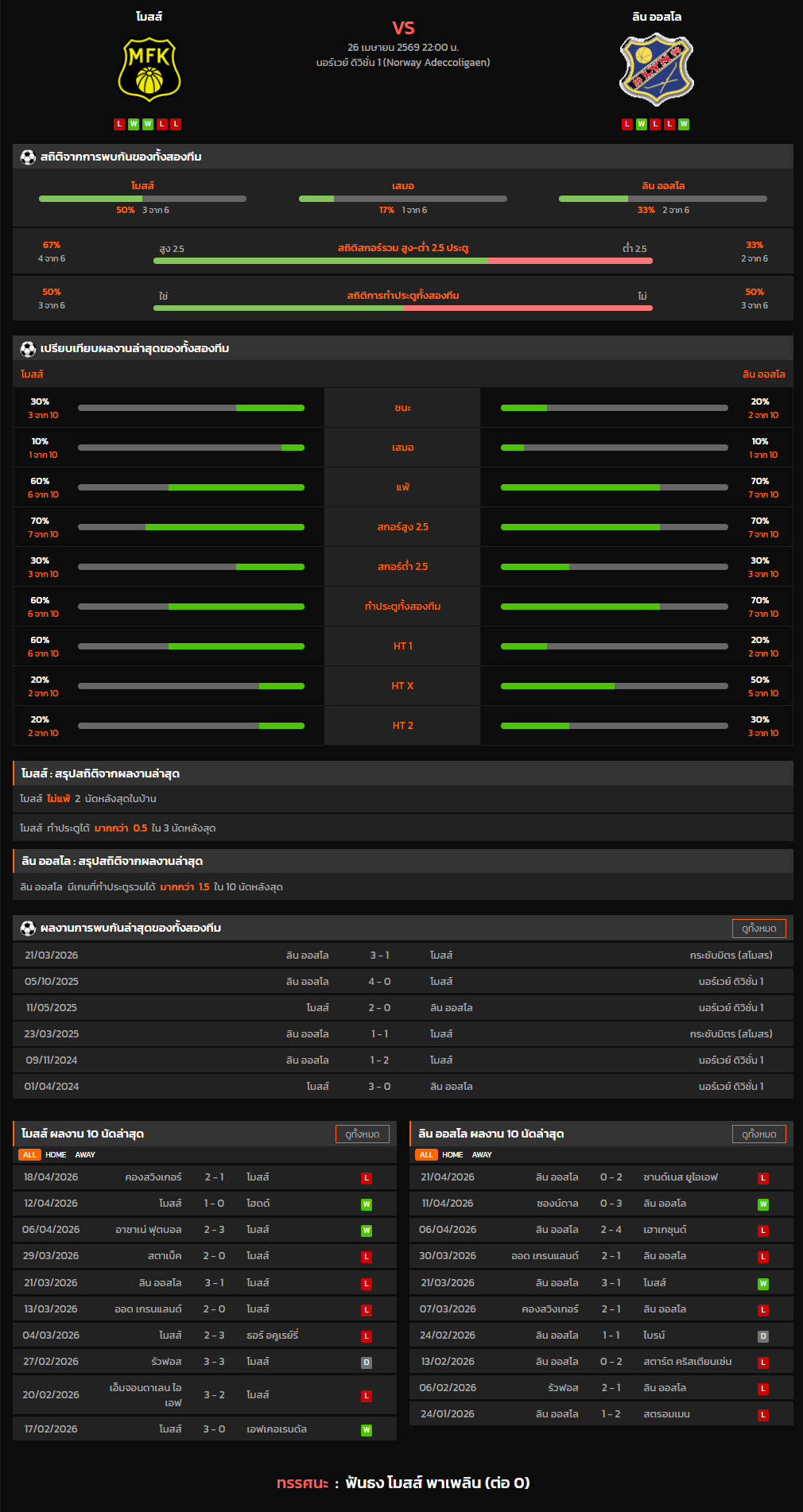
Task: Click the D badge on 27/02/2026 Moss match
Action: [367, 1362]
